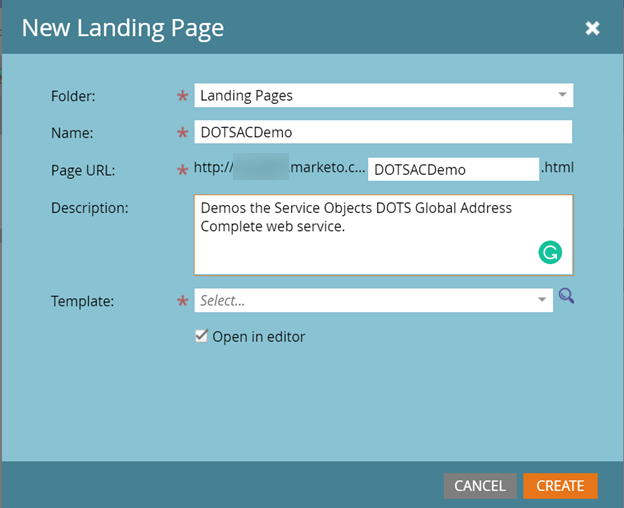The width and height of the screenshot is (624, 508).
Task: Click the .html URL suffix text
Action: 557,167
